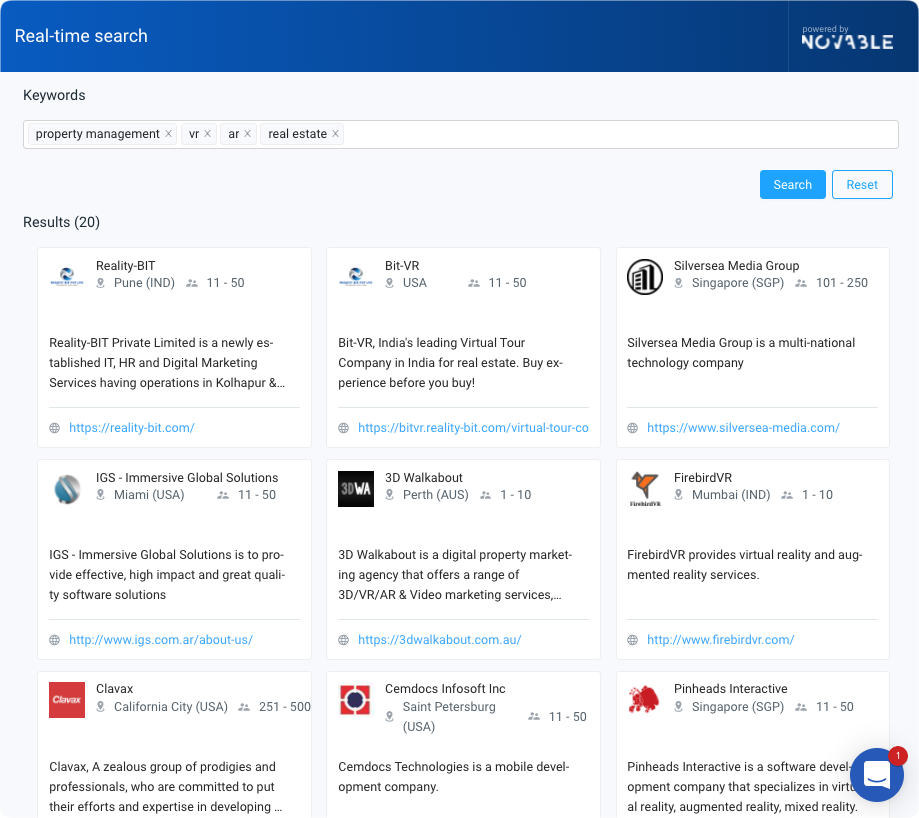Click location pin next to Perth (AUS)
The height and width of the screenshot is (818, 919).
pyautogui.click(x=390, y=495)
